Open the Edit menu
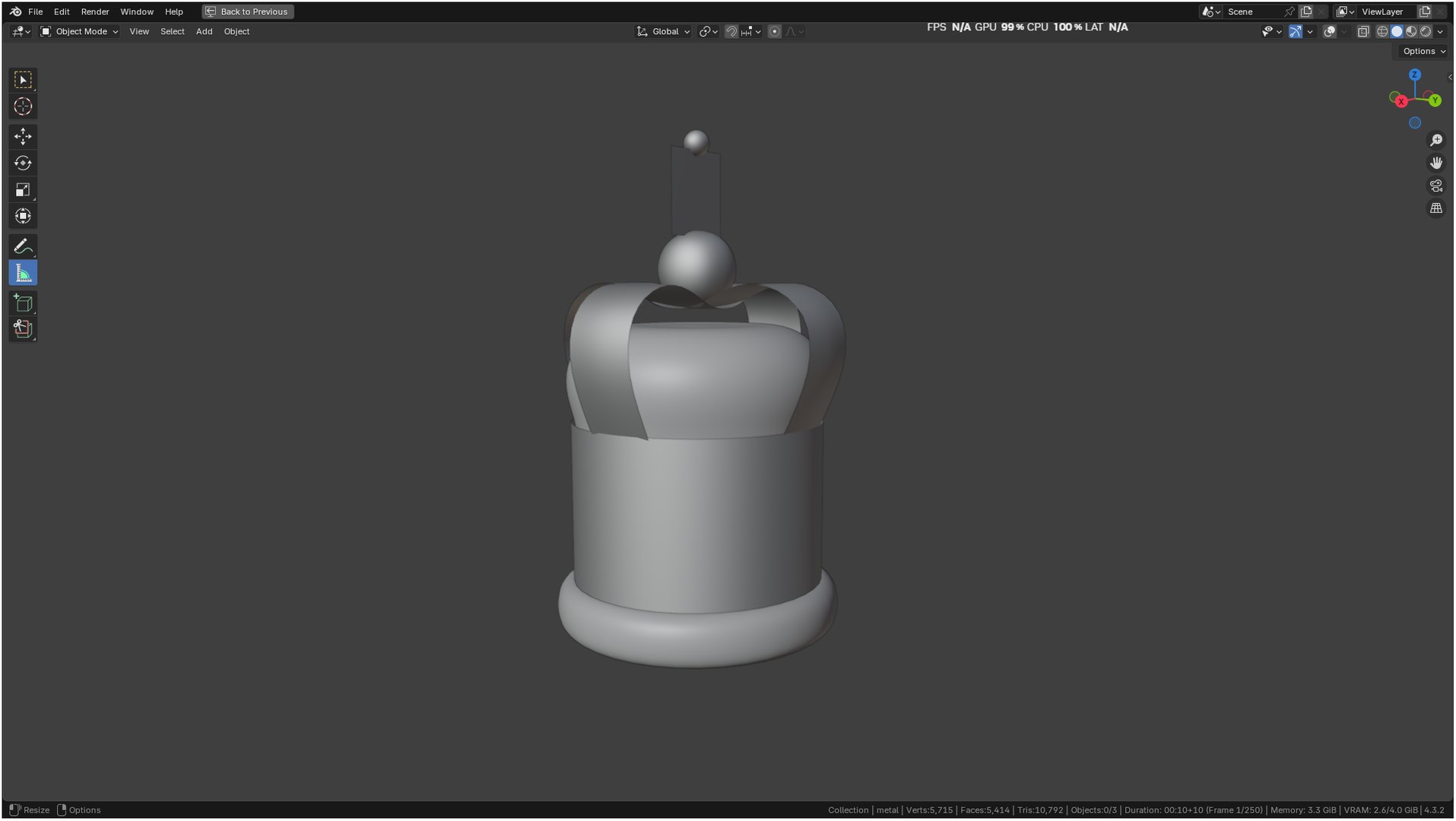 click(x=62, y=11)
